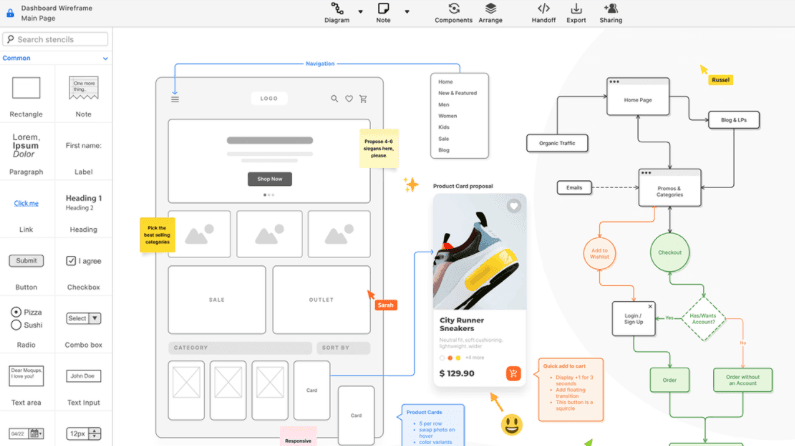Choose the orange color variant swatch
Screen dimensions: 795x446
tap(450, 358)
